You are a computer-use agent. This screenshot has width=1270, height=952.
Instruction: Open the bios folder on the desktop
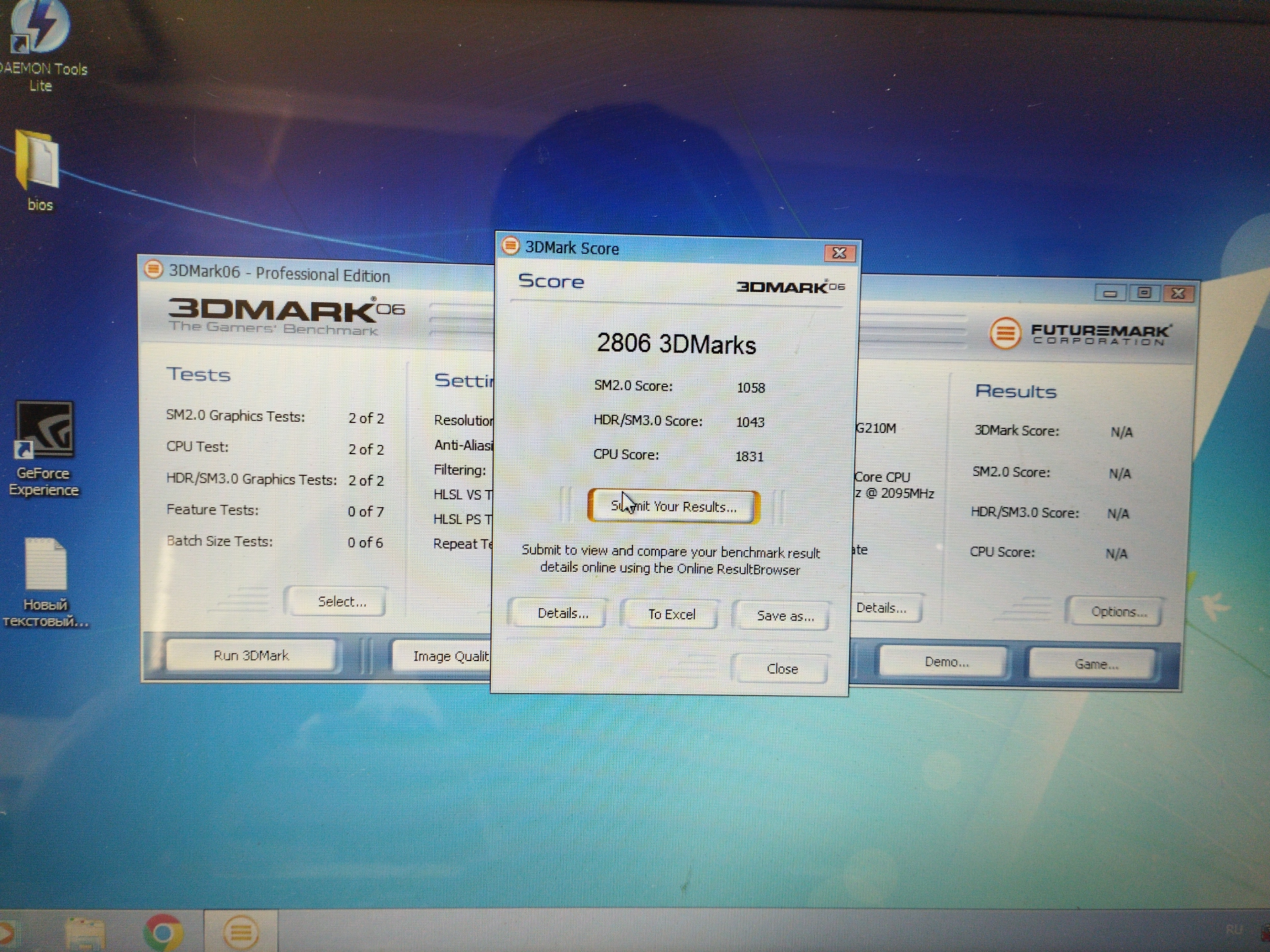pyautogui.click(x=38, y=171)
